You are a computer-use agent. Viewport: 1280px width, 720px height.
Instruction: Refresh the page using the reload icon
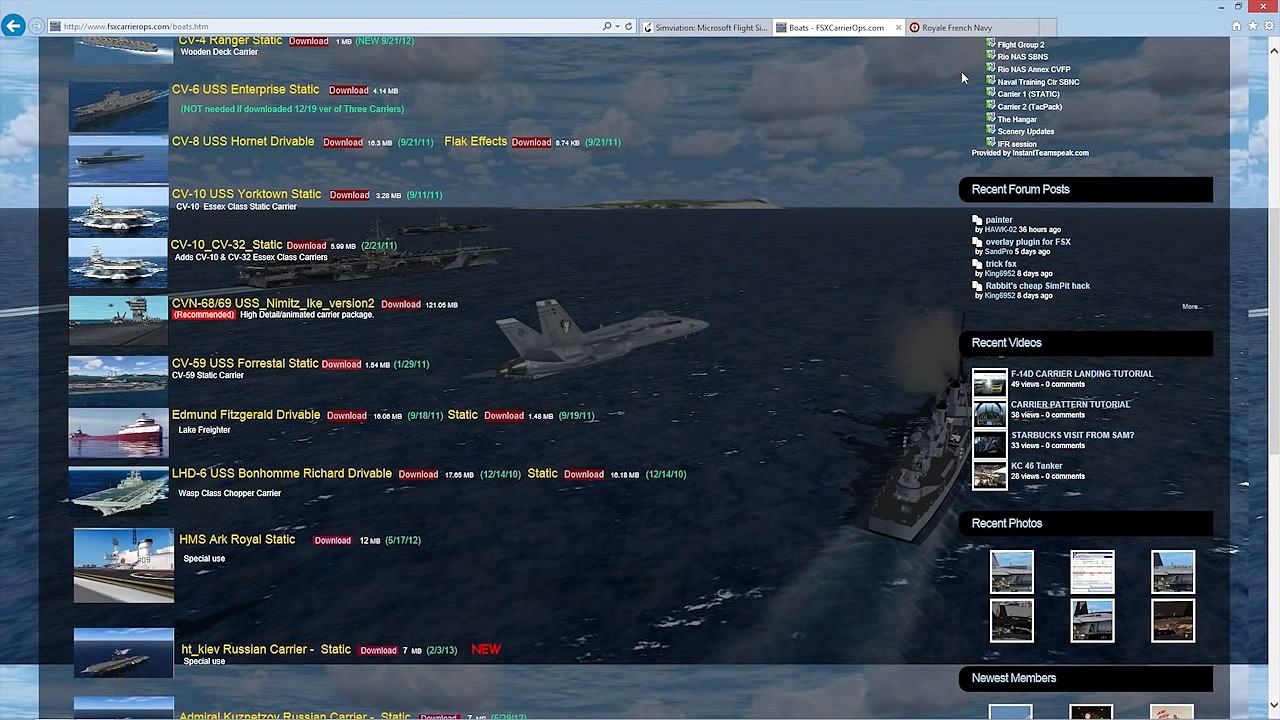coord(628,27)
